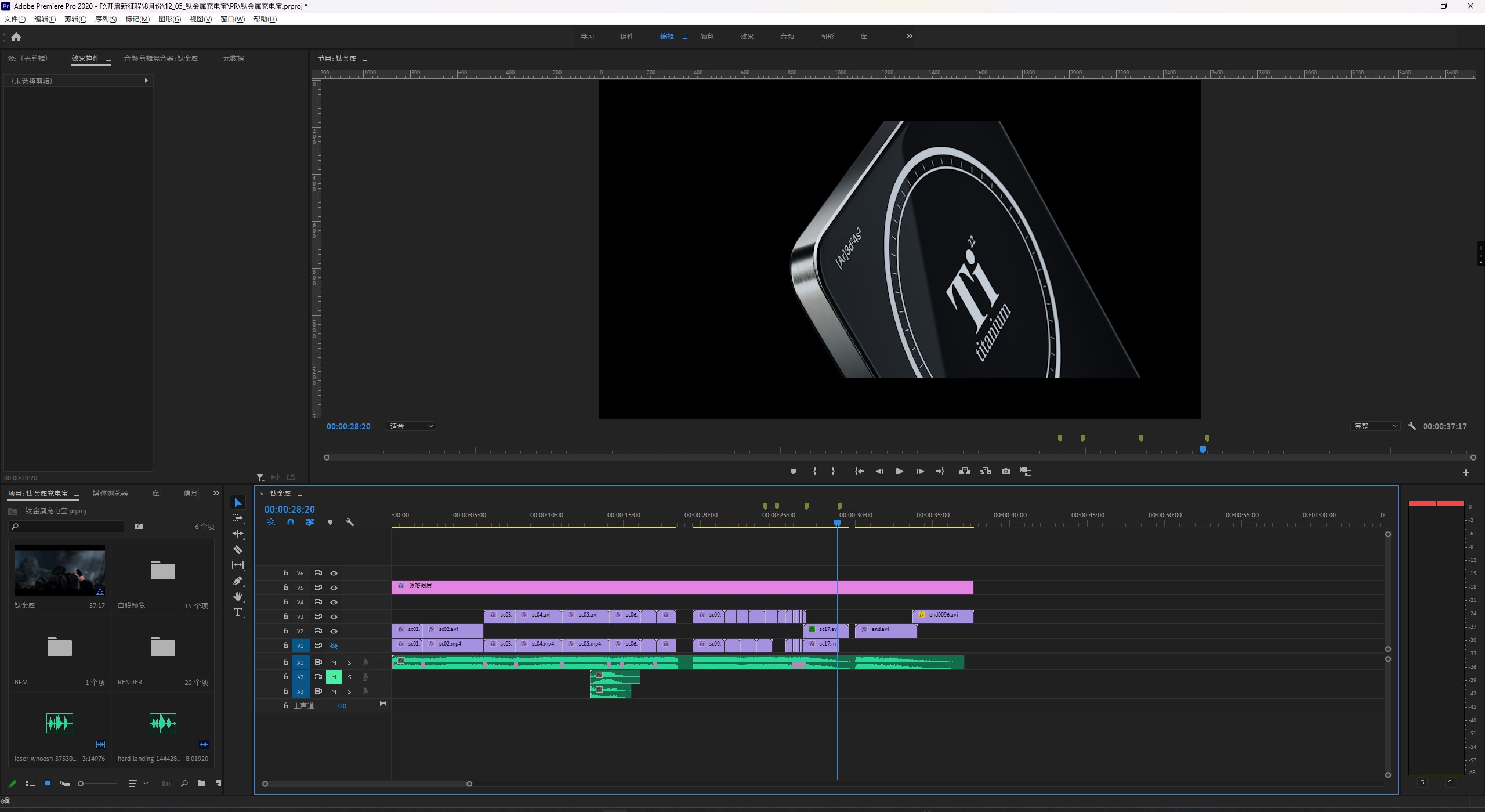Viewport: 1485px width, 812px height.
Task: Switch to 媒体浏览器 tab
Action: 110,493
